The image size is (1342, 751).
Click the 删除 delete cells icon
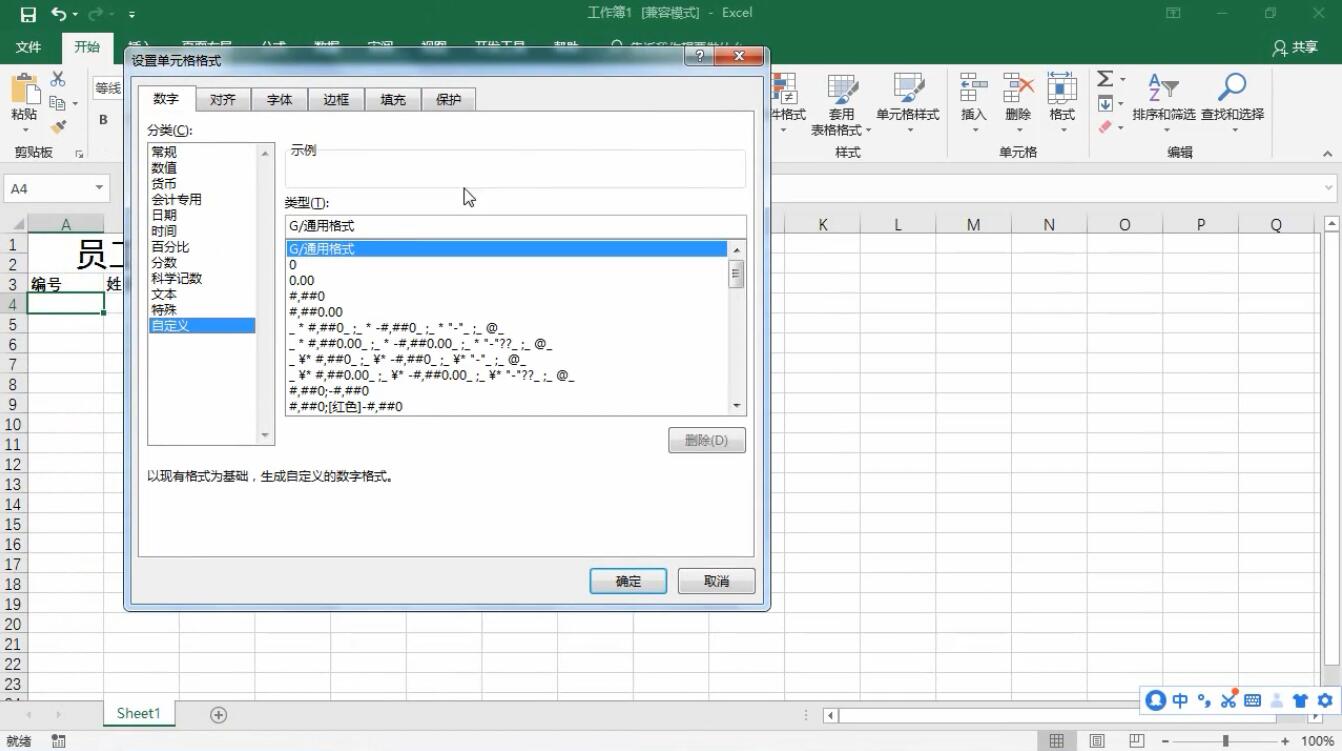coord(1018,89)
